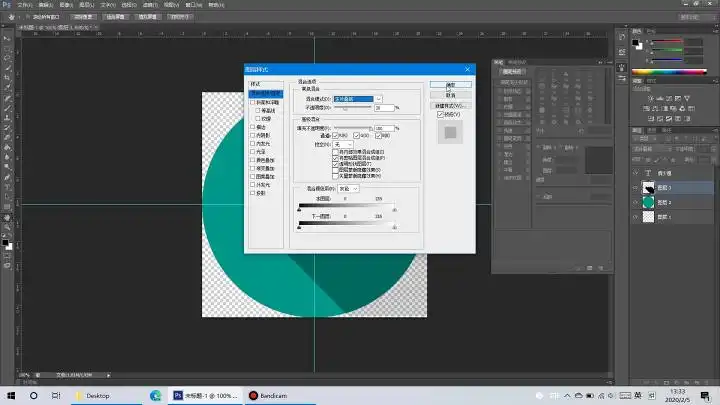Hide the teal circle layer with its eye icon
720x405 pixels.
click(x=634, y=201)
